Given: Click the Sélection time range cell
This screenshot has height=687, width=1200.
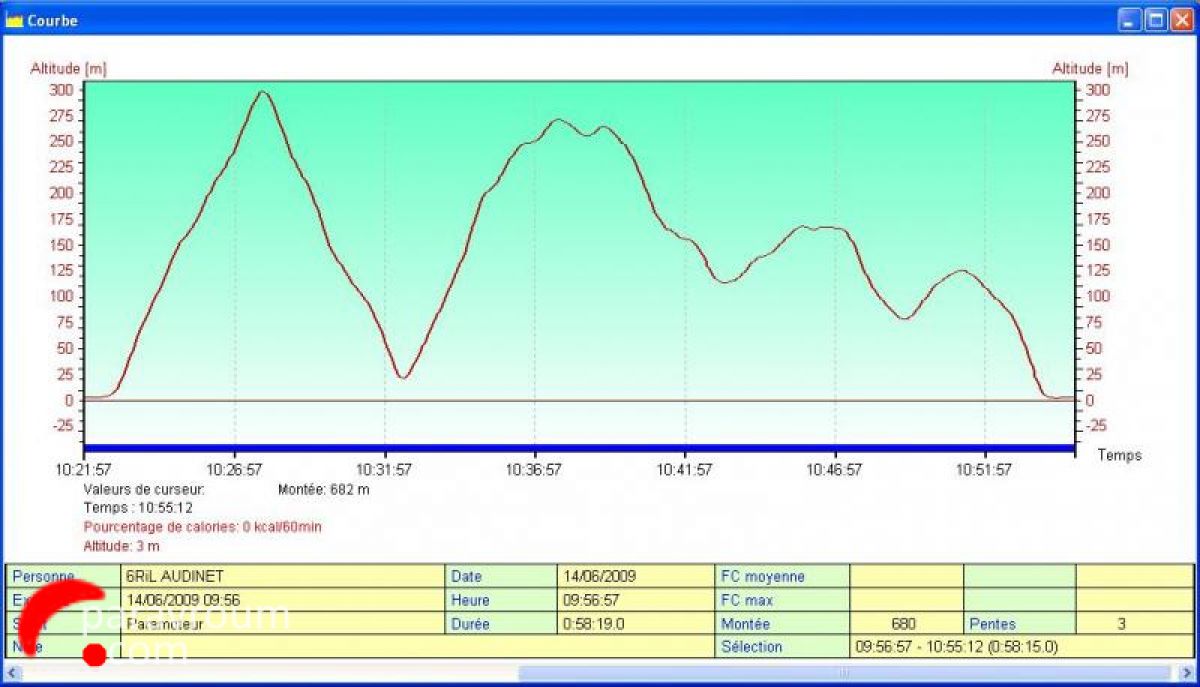Looking at the screenshot, I should coord(1020,647).
